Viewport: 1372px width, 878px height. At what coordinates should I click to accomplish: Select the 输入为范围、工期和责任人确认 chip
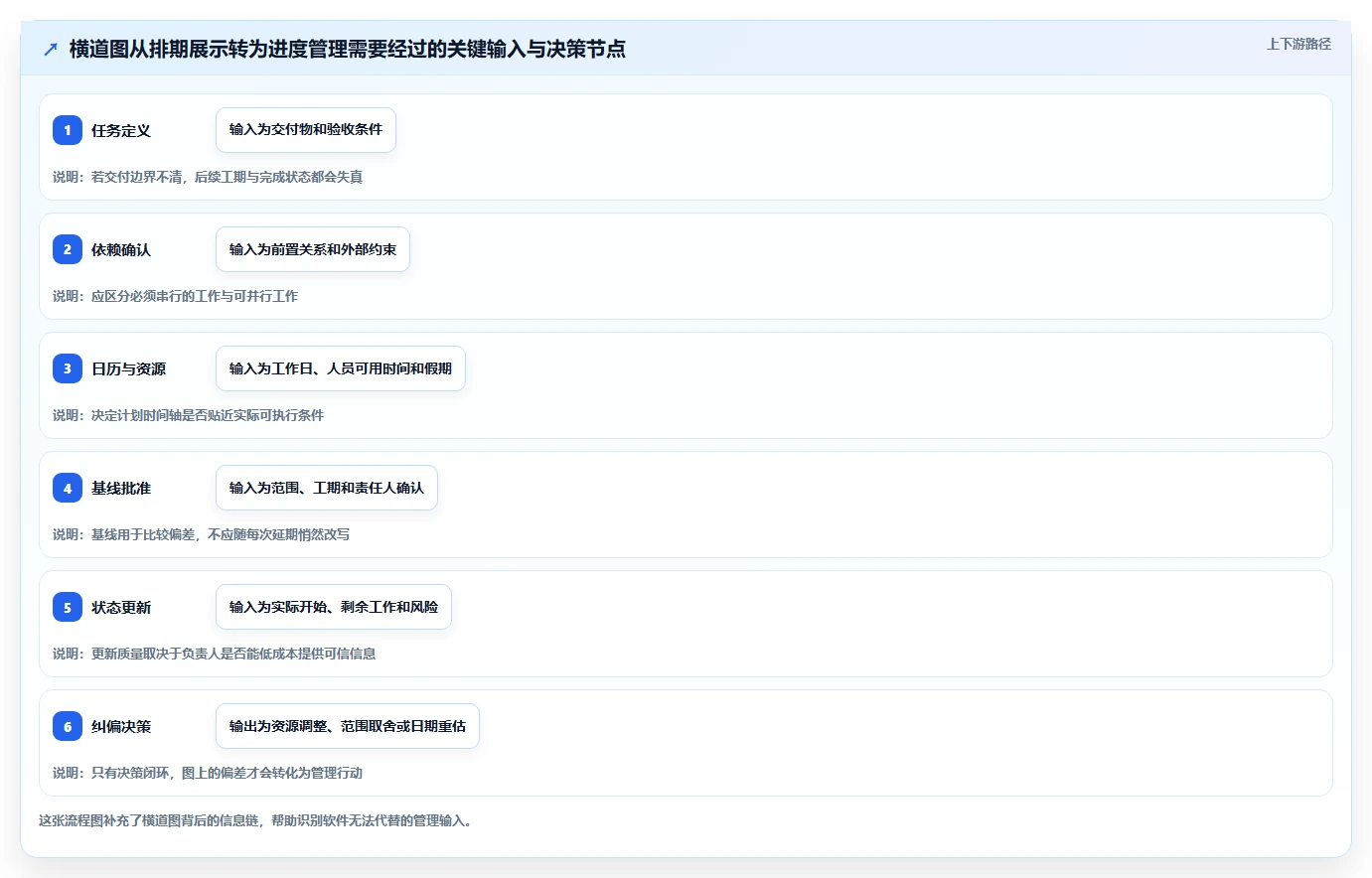(x=327, y=488)
